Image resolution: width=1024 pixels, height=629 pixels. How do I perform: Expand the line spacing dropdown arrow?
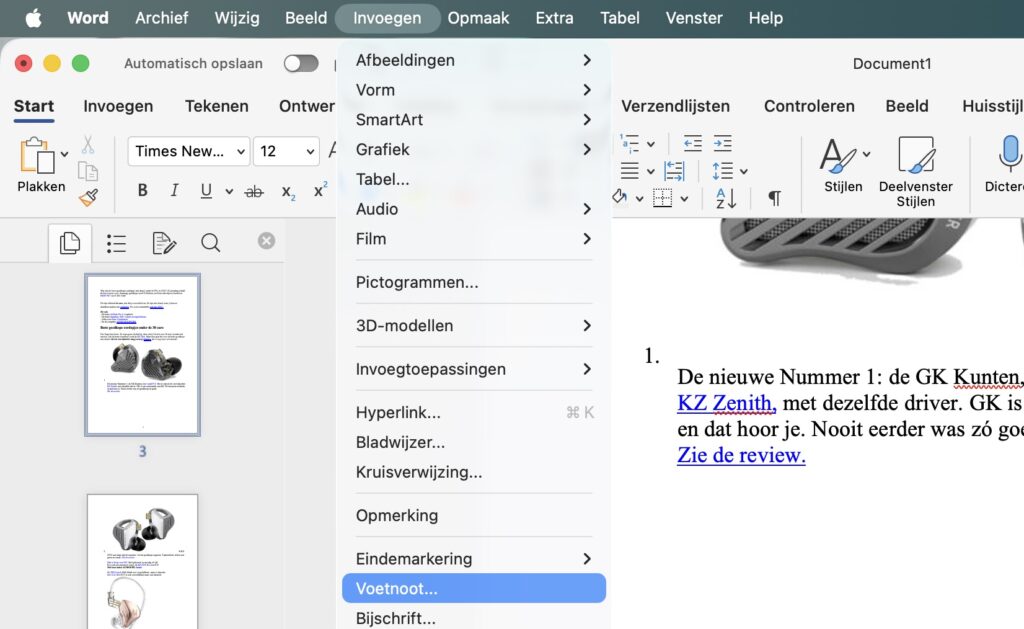click(743, 171)
